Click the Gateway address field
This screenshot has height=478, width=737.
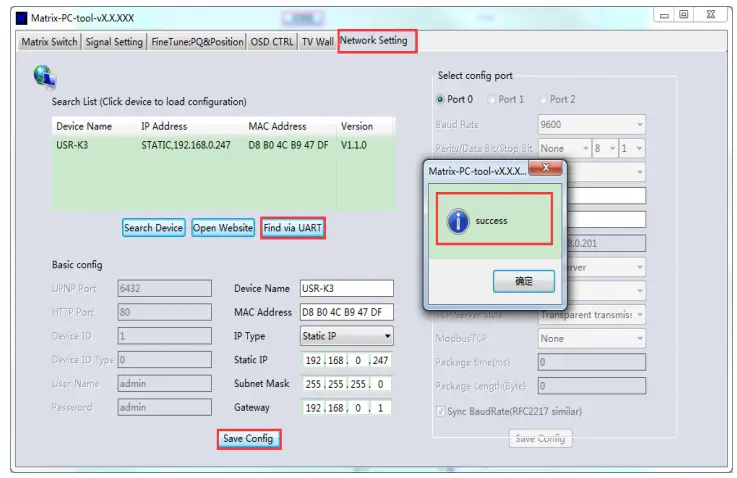(347, 407)
